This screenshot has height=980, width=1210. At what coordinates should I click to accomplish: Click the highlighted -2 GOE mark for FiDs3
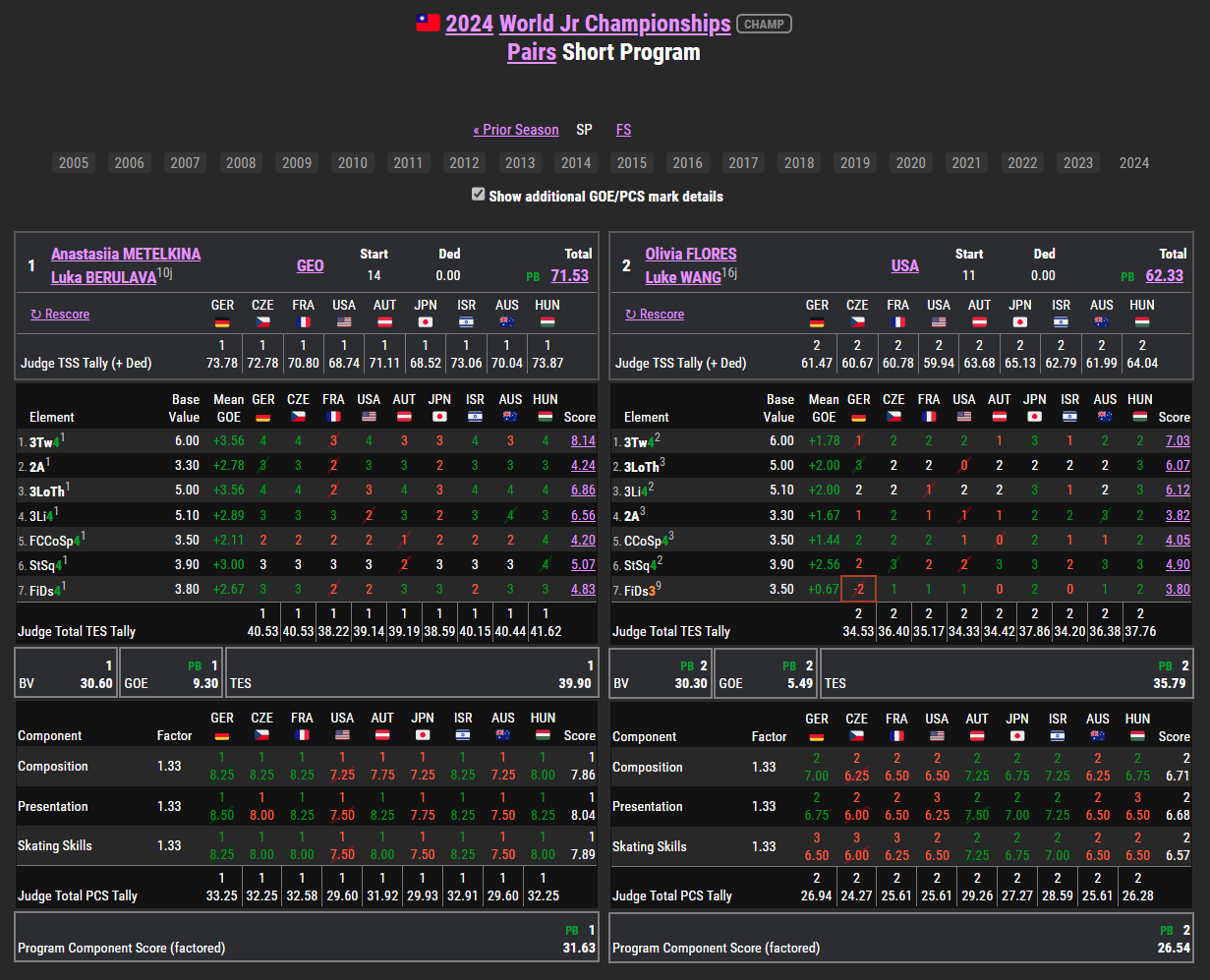858,590
